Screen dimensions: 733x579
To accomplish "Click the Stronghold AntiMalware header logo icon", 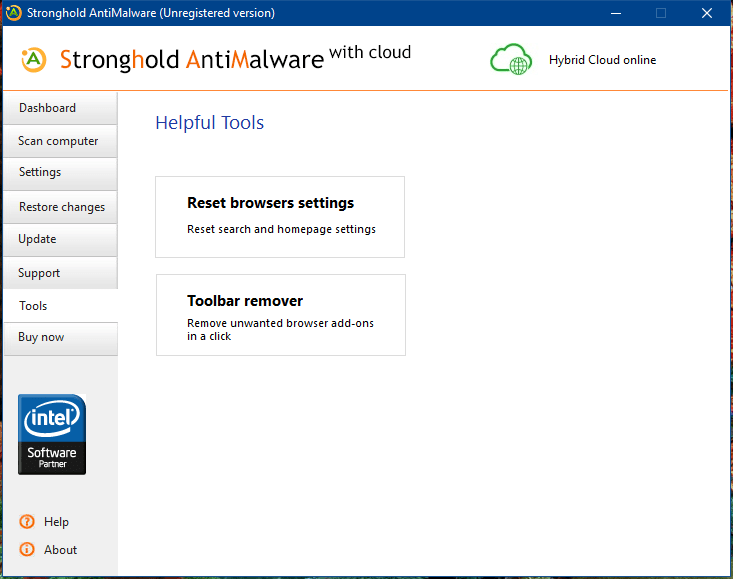I will point(34,59).
